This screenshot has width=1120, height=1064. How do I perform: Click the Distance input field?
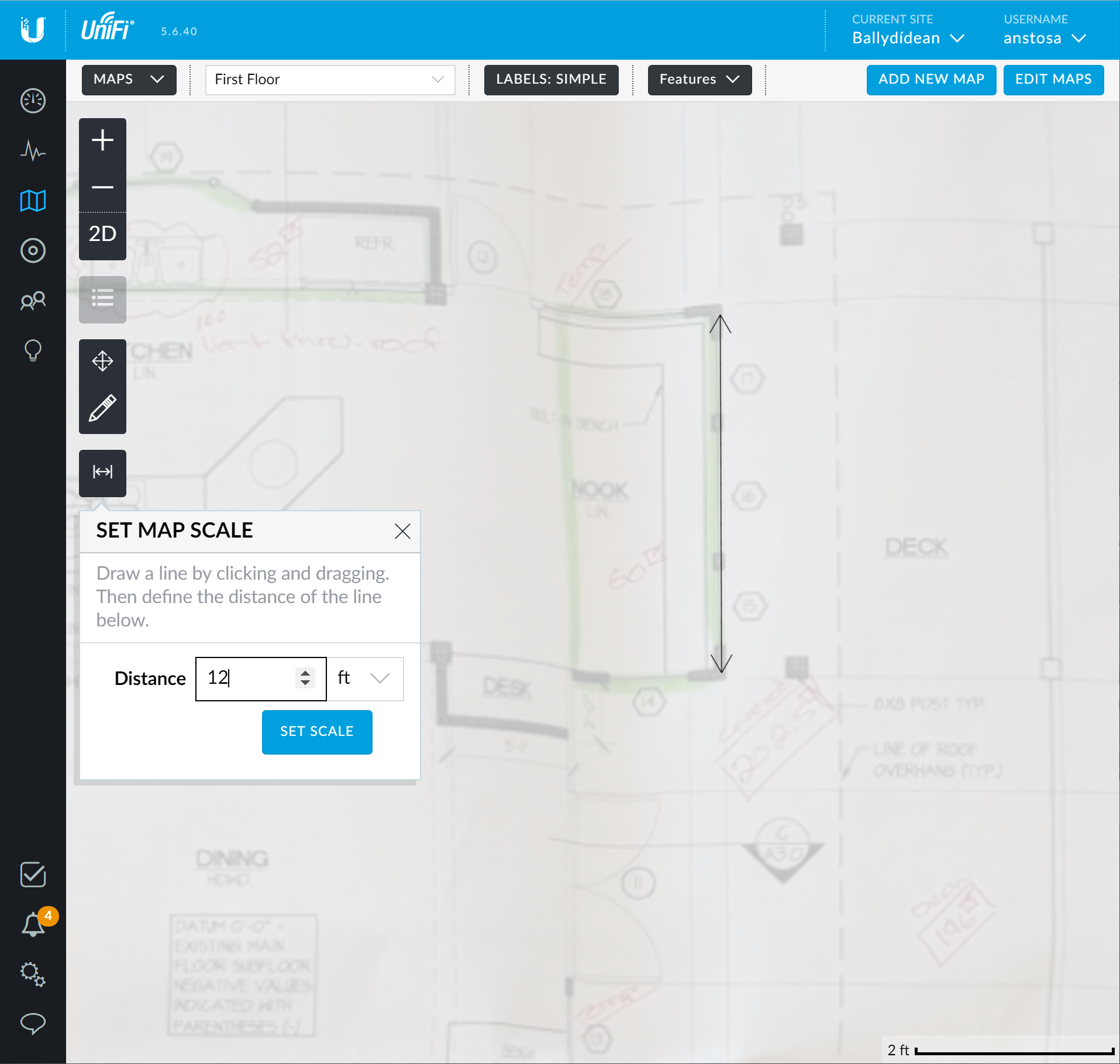[249, 679]
